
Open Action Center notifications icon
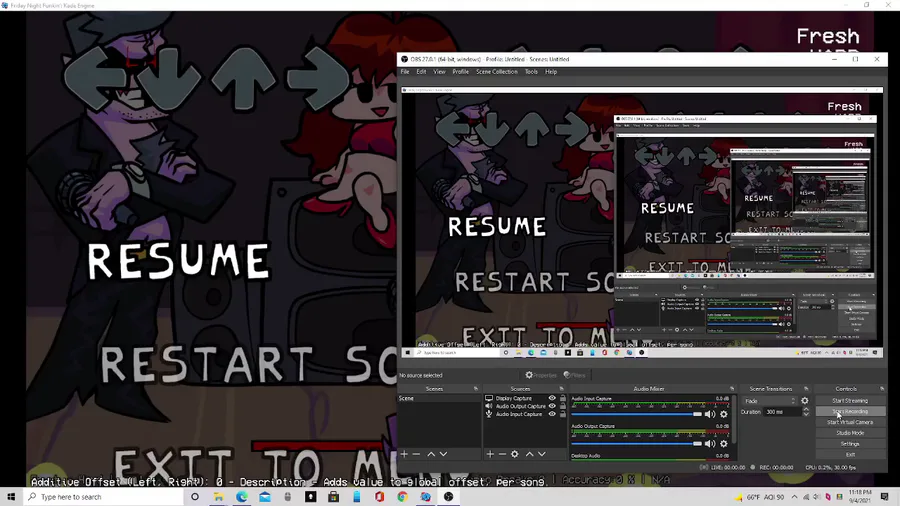tap(885, 497)
